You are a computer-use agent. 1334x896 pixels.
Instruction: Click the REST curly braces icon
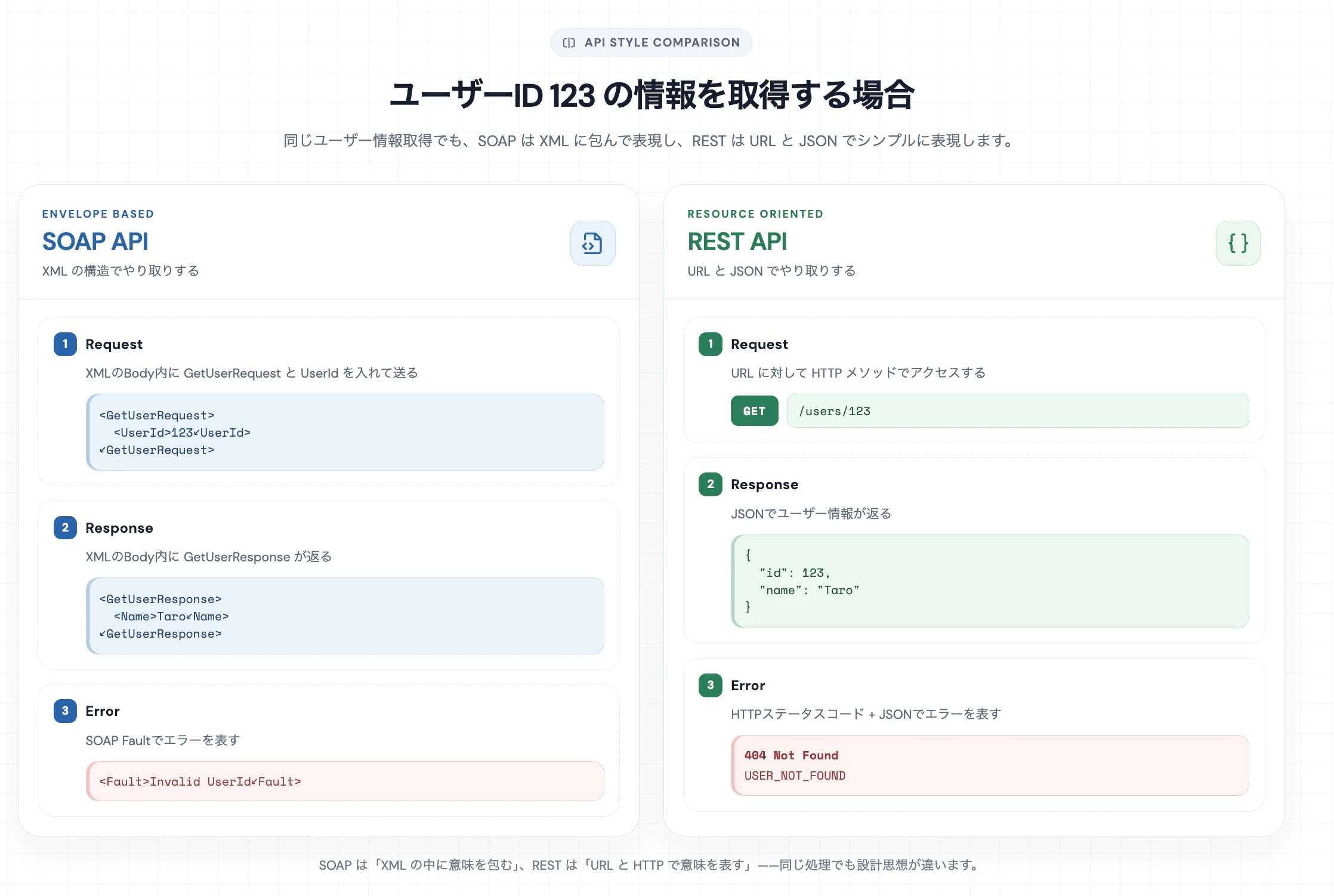(x=1238, y=243)
